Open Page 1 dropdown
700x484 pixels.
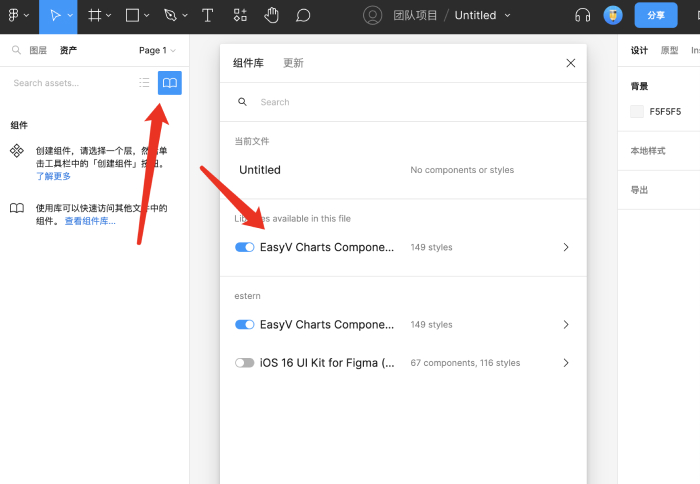click(157, 50)
